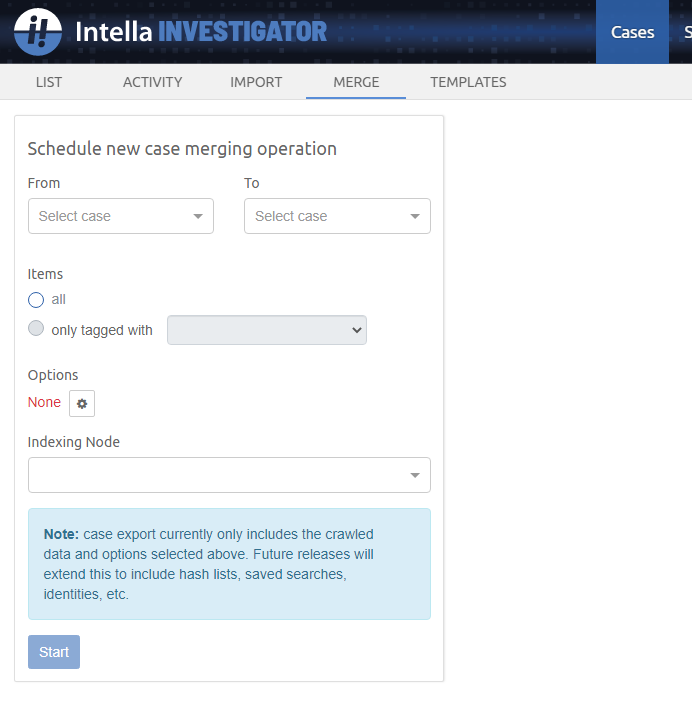Expand the tag selection combo box
692x728 pixels.
click(267, 330)
